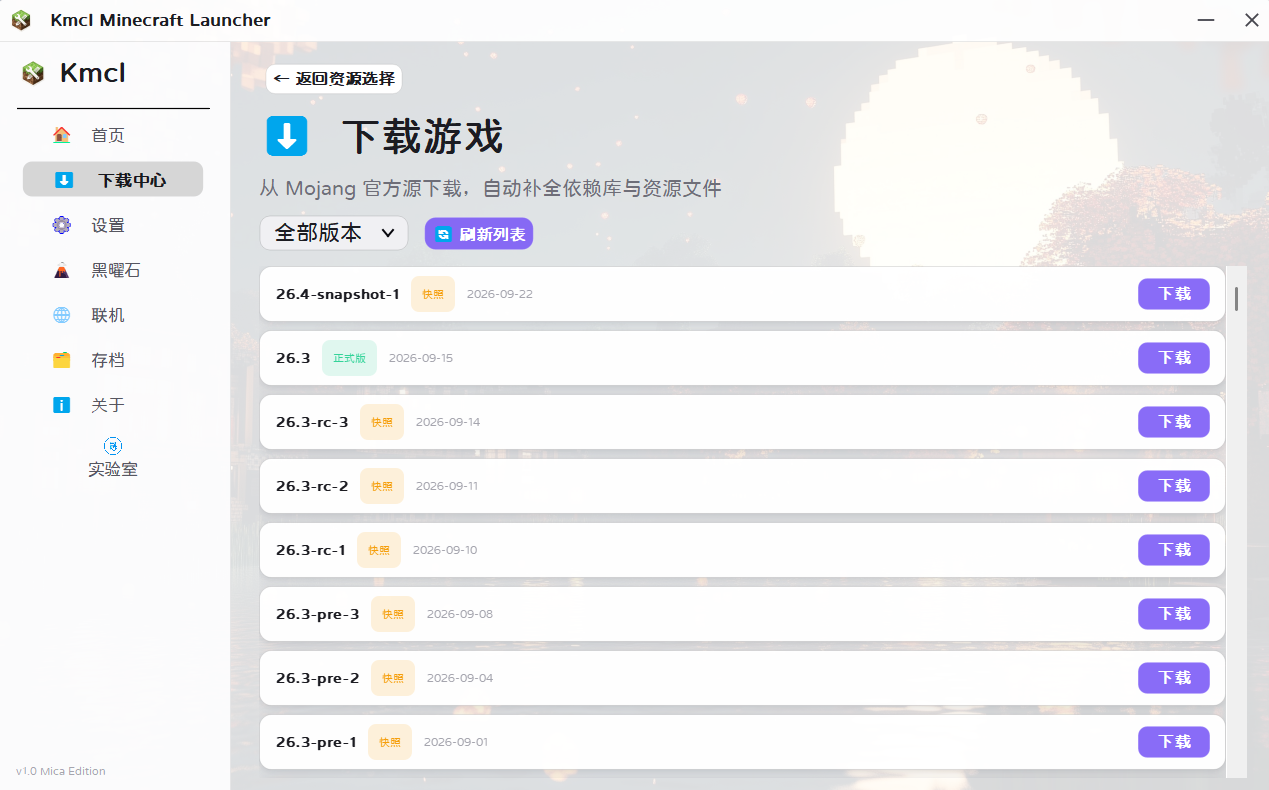Click the globe icon beside 联机
The image size is (1269, 790).
point(62,315)
